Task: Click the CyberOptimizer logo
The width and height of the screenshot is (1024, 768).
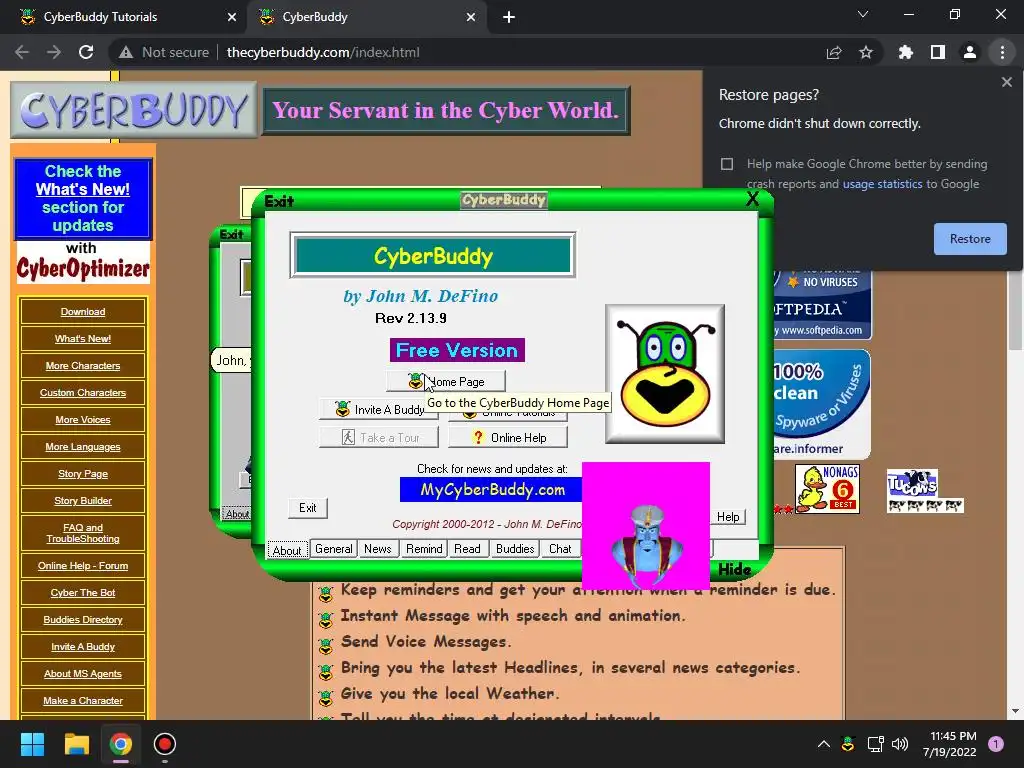Action: click(x=83, y=268)
